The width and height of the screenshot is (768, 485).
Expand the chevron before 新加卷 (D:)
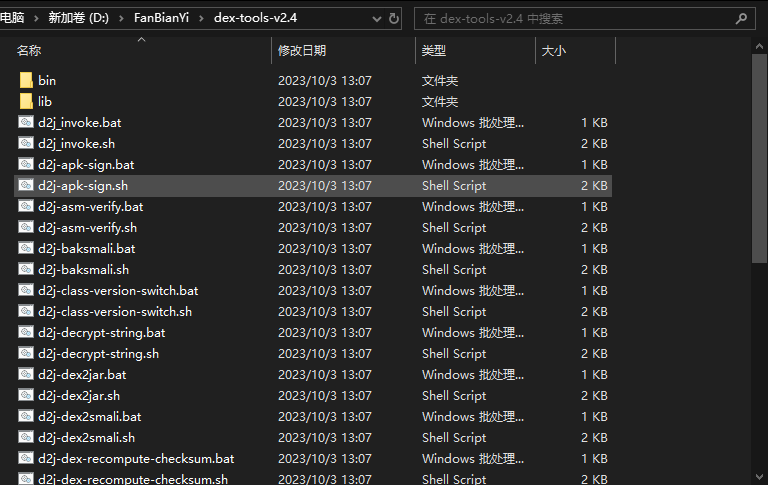36,19
